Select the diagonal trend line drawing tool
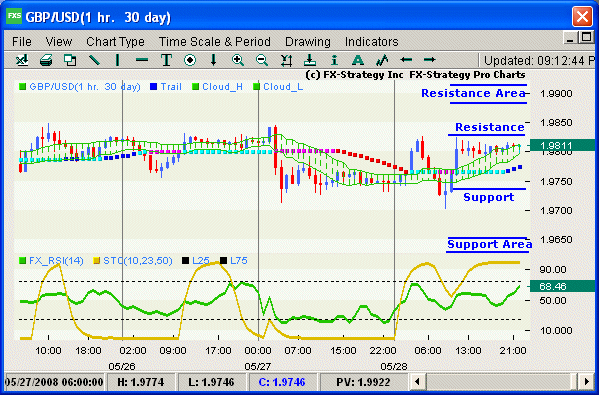This screenshot has height=395, width=599. pos(94,60)
